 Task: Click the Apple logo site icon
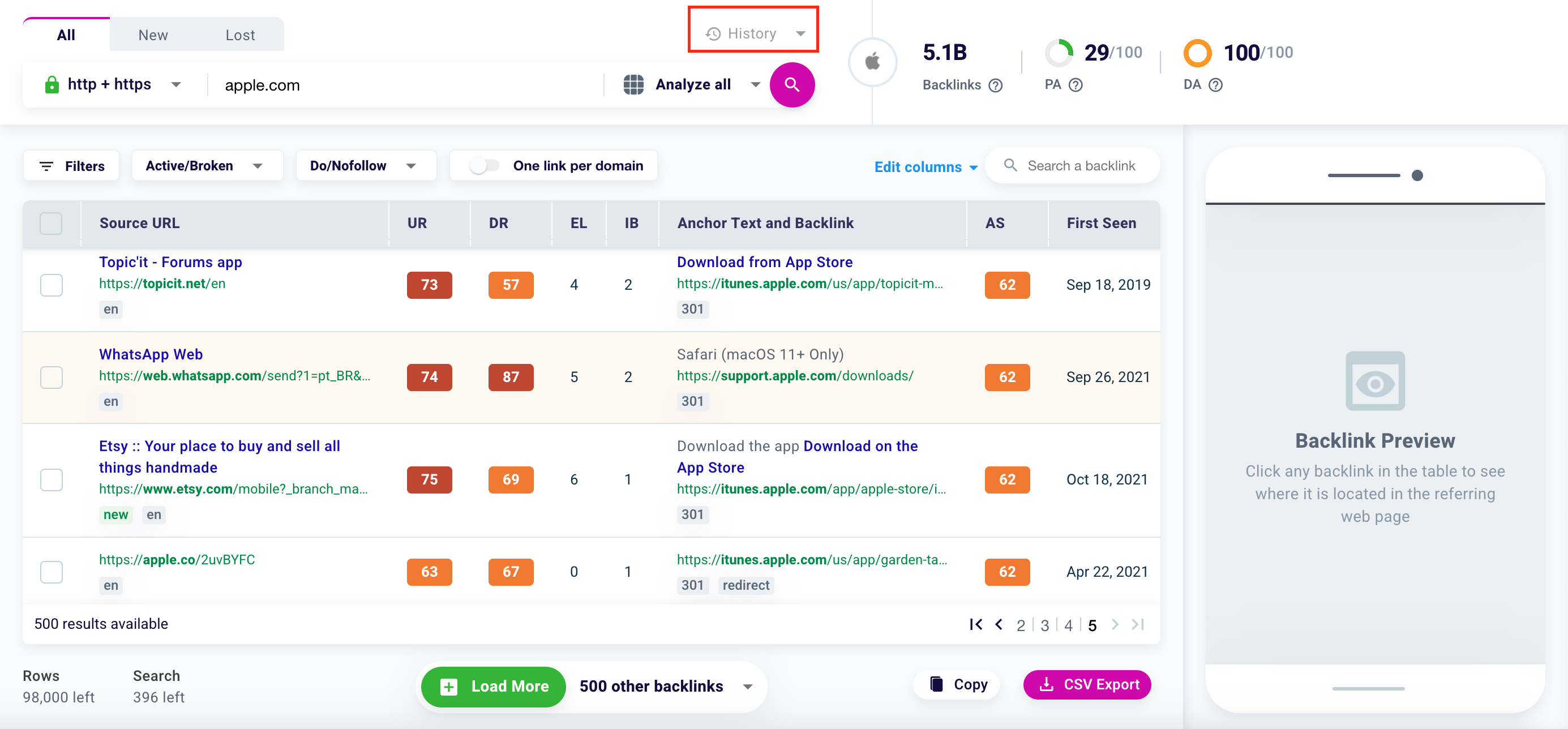pos(872,62)
